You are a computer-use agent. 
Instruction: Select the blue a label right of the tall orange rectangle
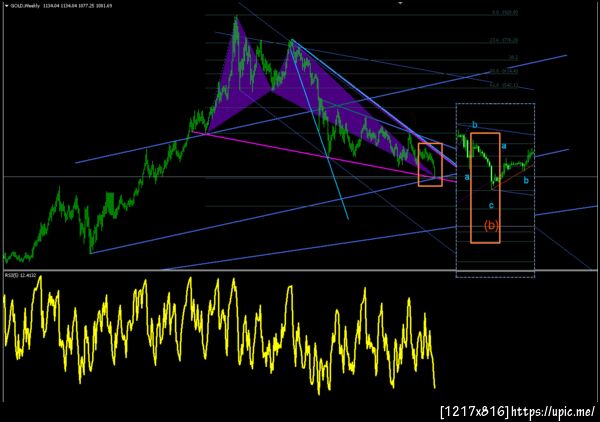tap(504, 146)
